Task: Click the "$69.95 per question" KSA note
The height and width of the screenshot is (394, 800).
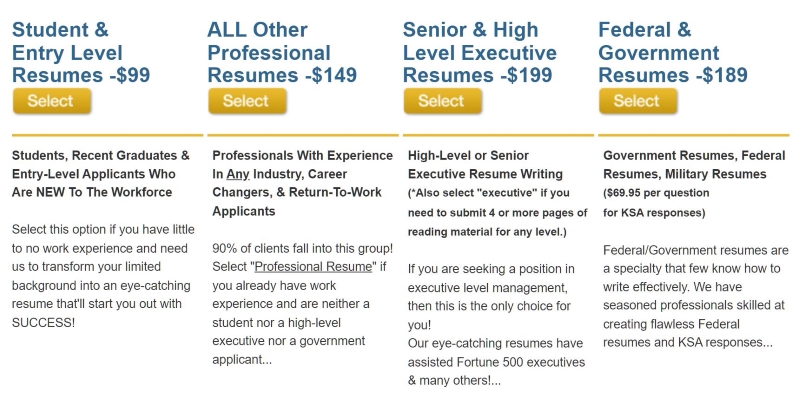Action: point(656,203)
